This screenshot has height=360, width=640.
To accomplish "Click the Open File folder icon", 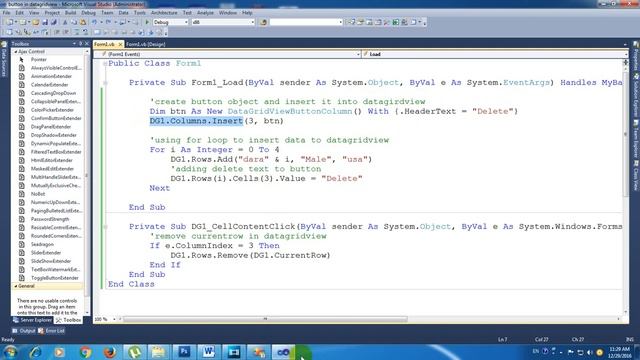I will pos(36,22).
